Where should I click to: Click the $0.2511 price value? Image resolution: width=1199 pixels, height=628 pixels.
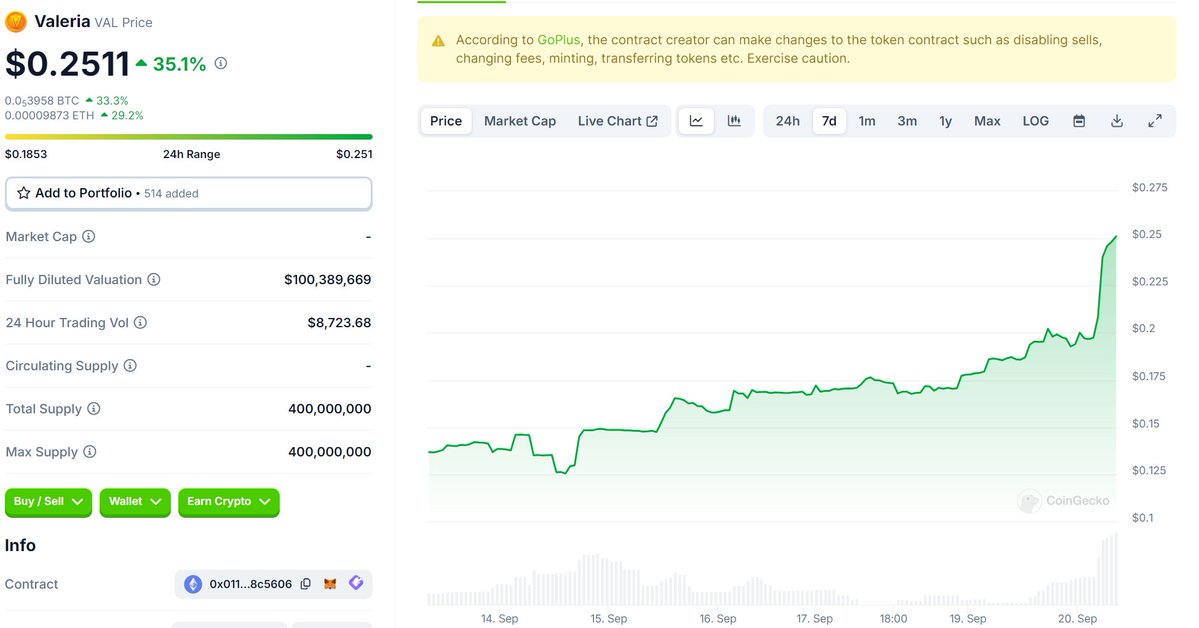(67, 64)
